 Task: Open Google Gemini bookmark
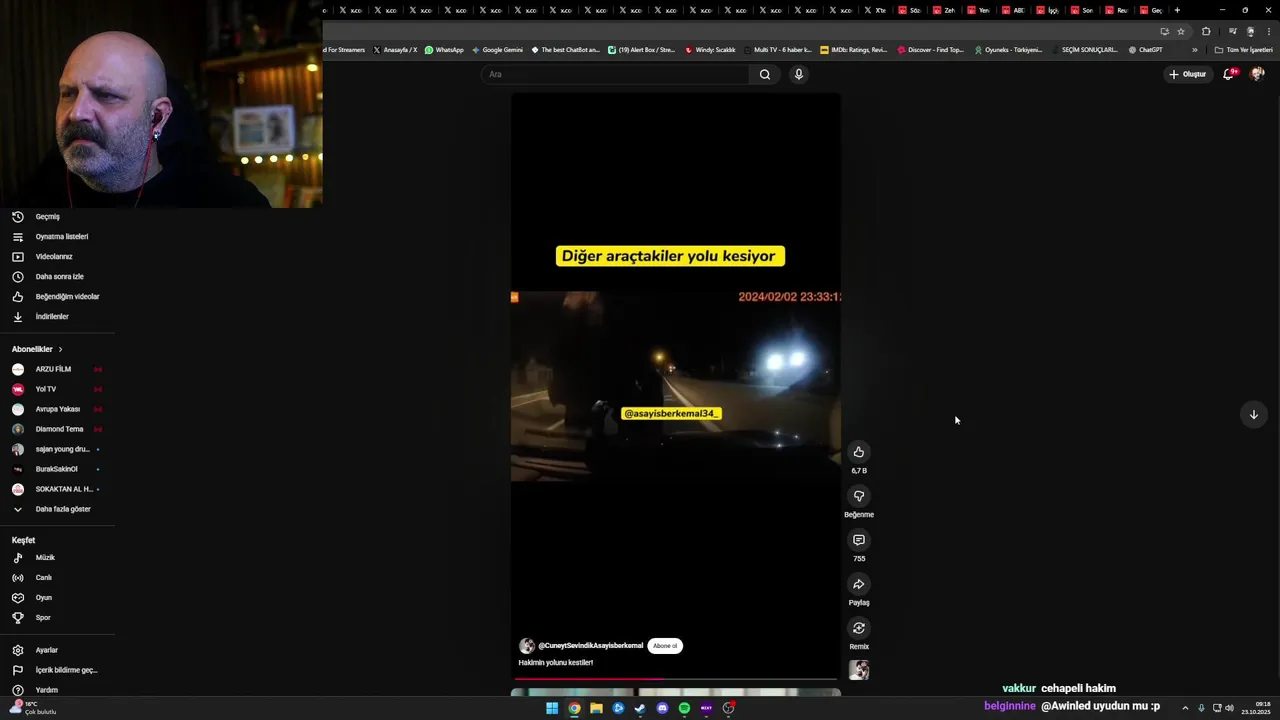coord(497,50)
